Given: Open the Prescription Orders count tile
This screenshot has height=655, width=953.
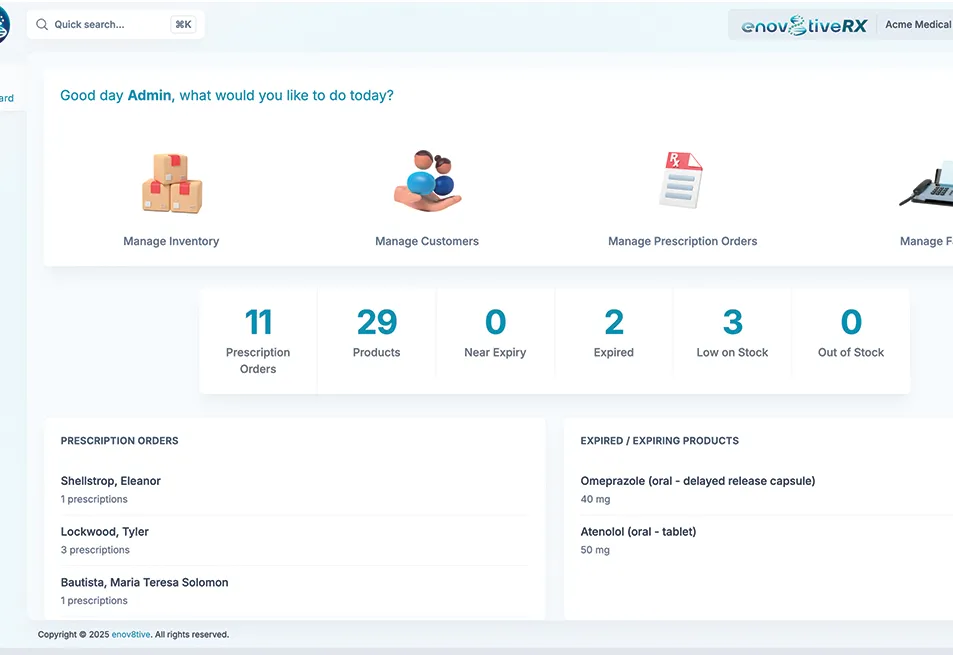Looking at the screenshot, I should coord(258,341).
